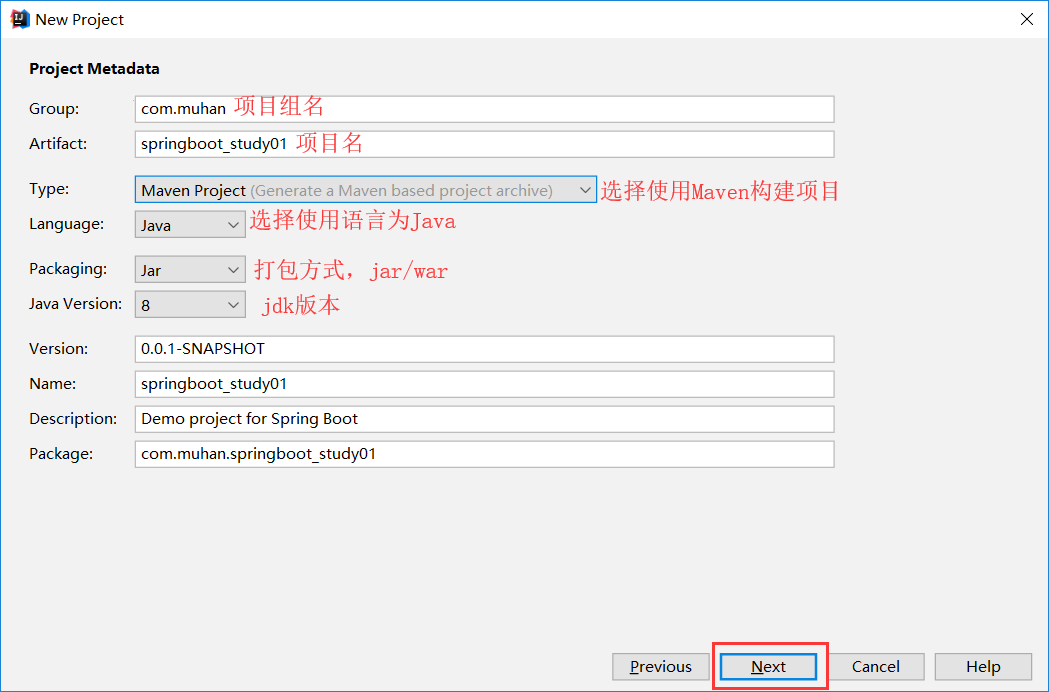Go back with the Previous button

point(661,667)
